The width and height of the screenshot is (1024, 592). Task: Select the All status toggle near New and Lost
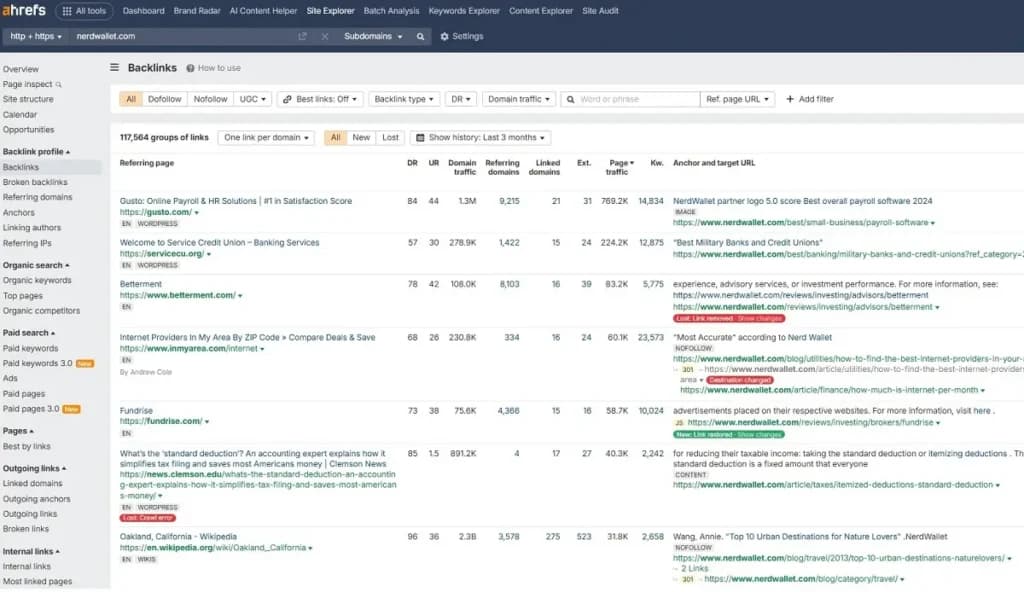335,138
